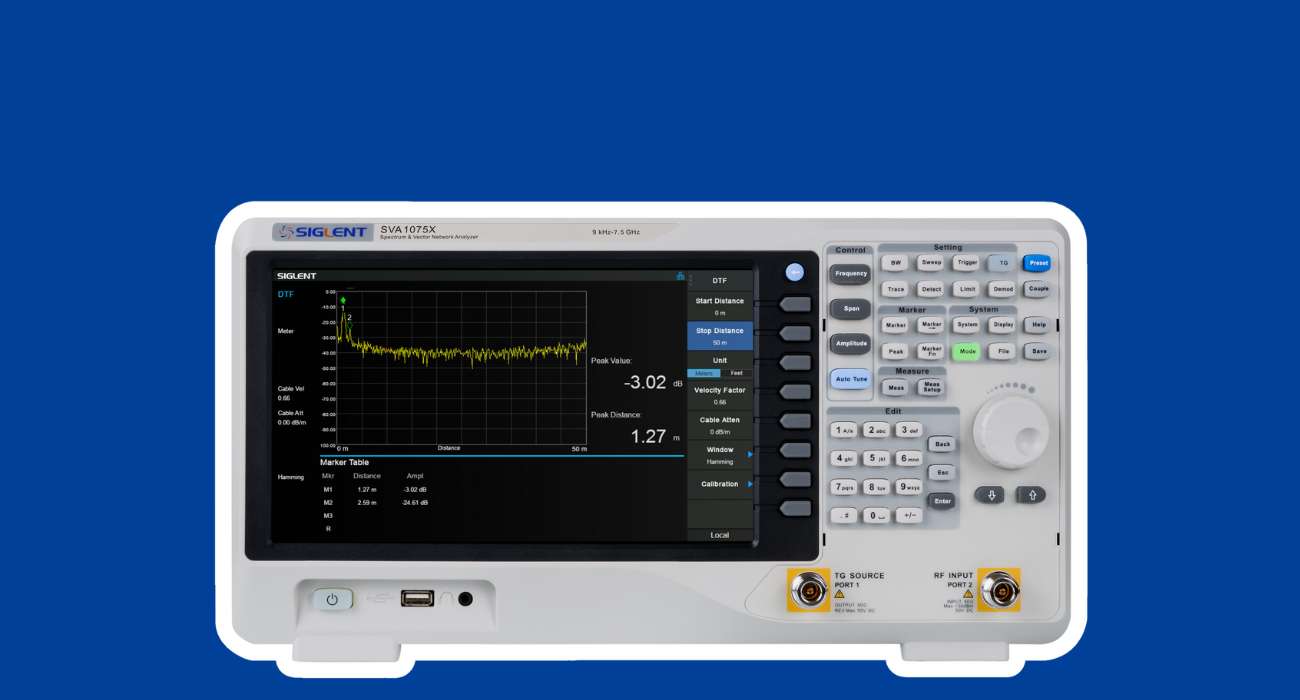Push the File key
This screenshot has height=700, width=1300.
tap(1002, 352)
